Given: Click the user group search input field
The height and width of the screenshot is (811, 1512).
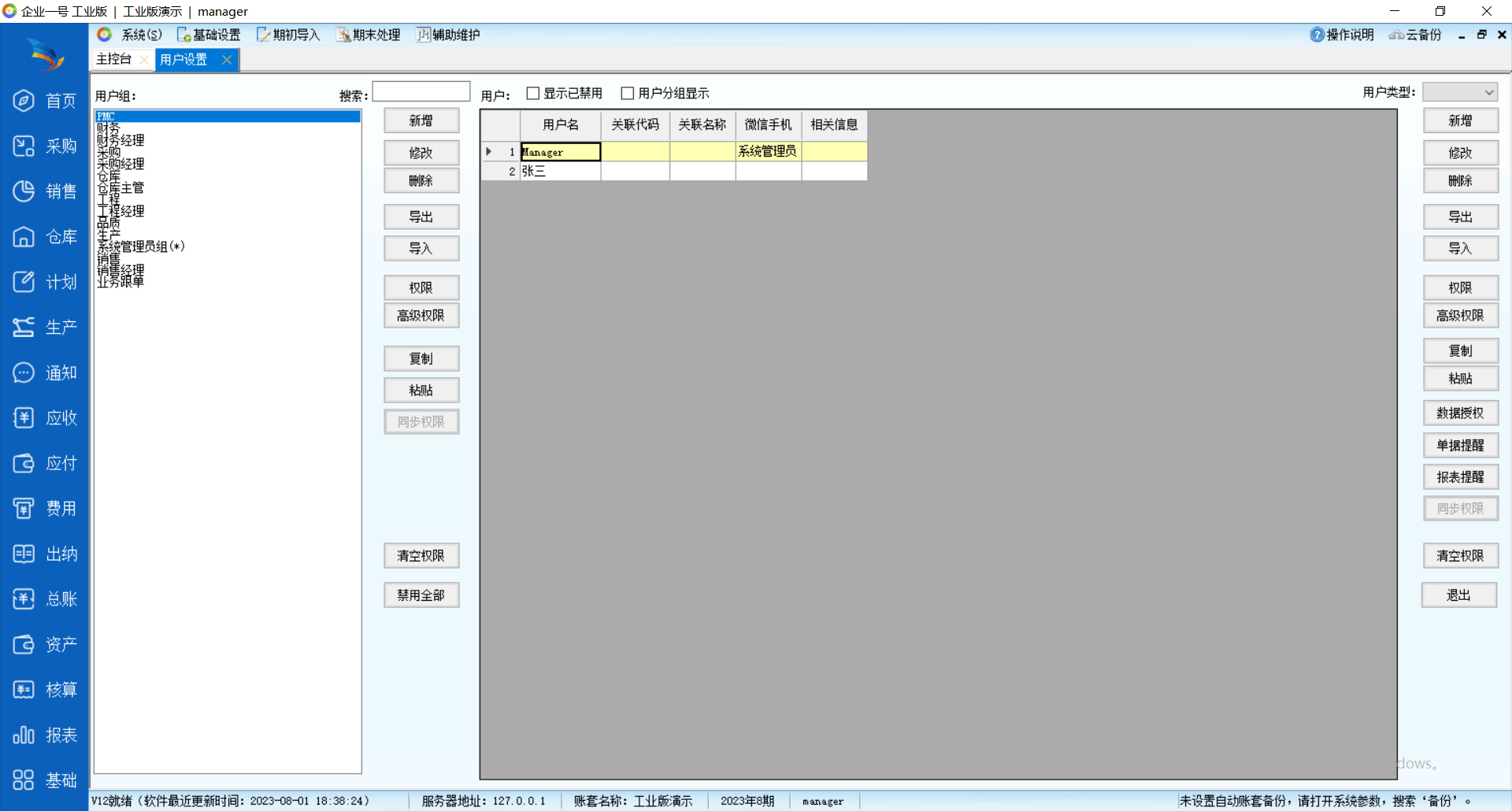Looking at the screenshot, I should (x=421, y=92).
